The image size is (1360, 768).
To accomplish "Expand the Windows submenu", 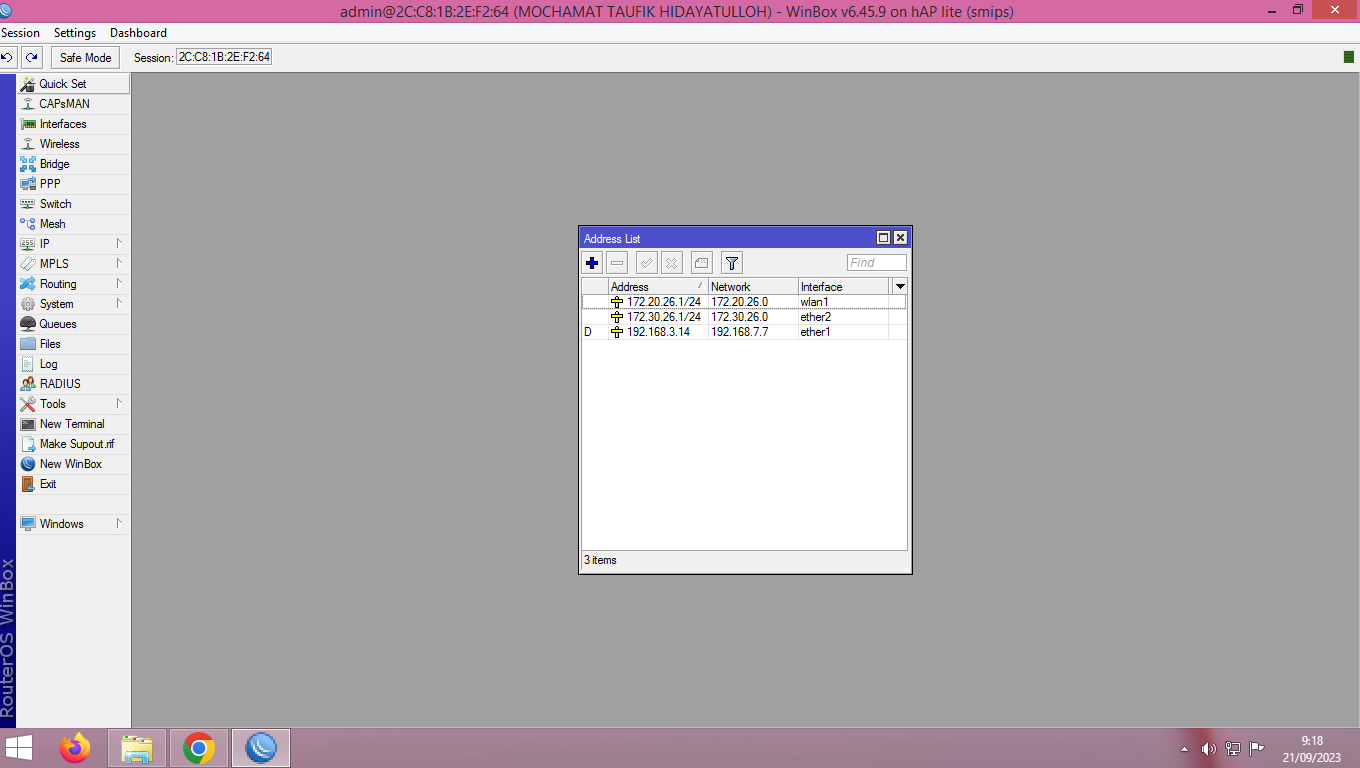I will [73, 524].
